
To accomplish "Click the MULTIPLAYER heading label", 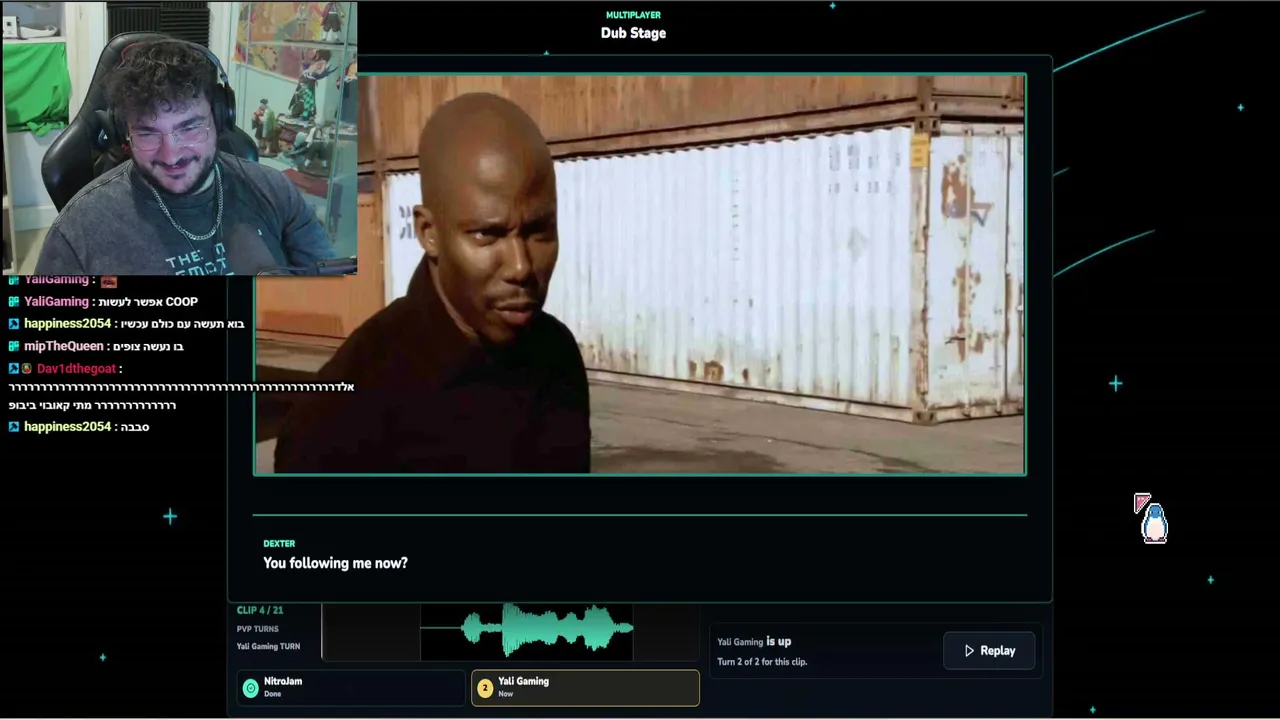I will coord(633,15).
